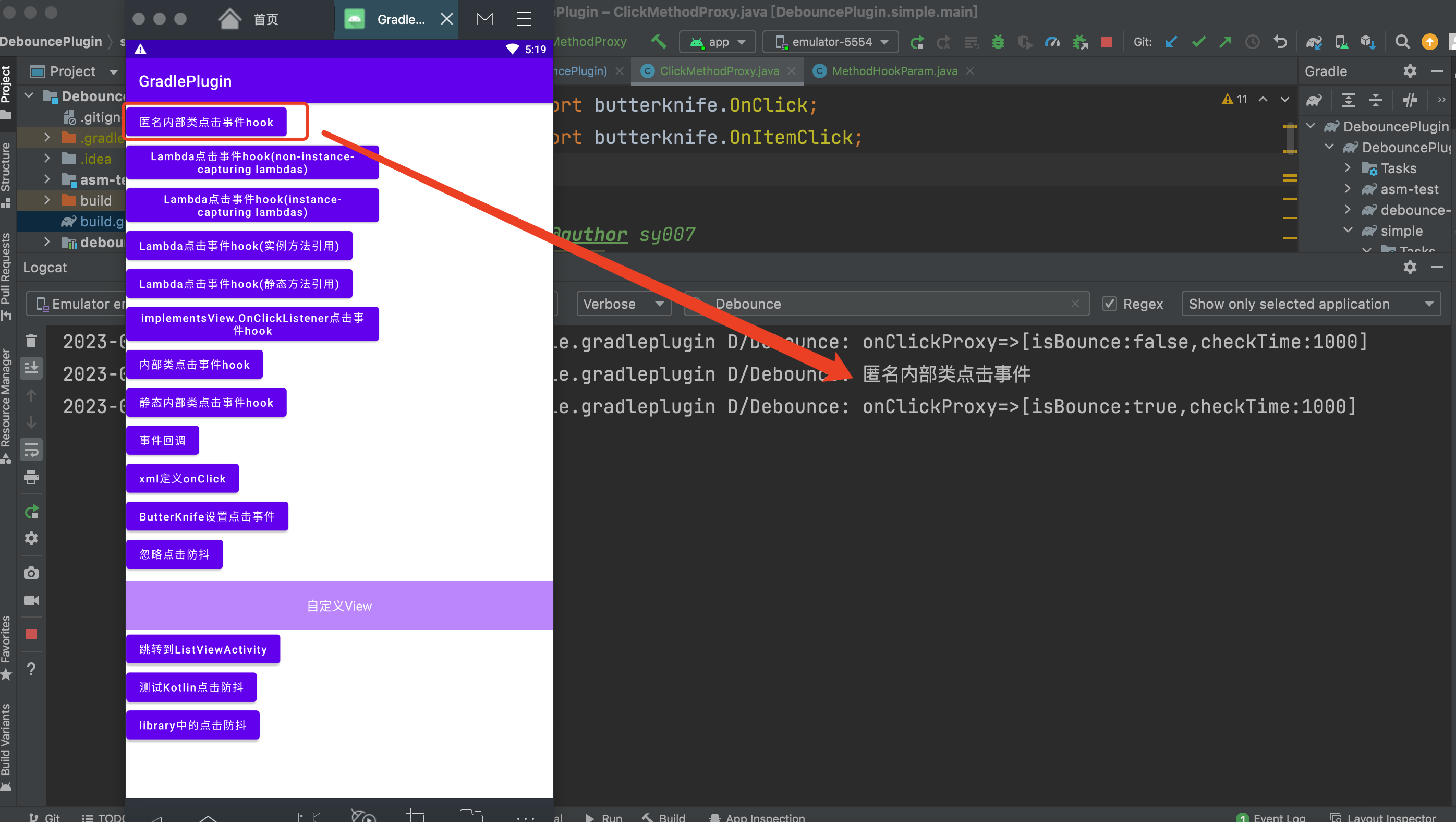Viewport: 1456px width, 822px height.
Task: Tap 忽略点击防抖 button
Action: point(175,554)
